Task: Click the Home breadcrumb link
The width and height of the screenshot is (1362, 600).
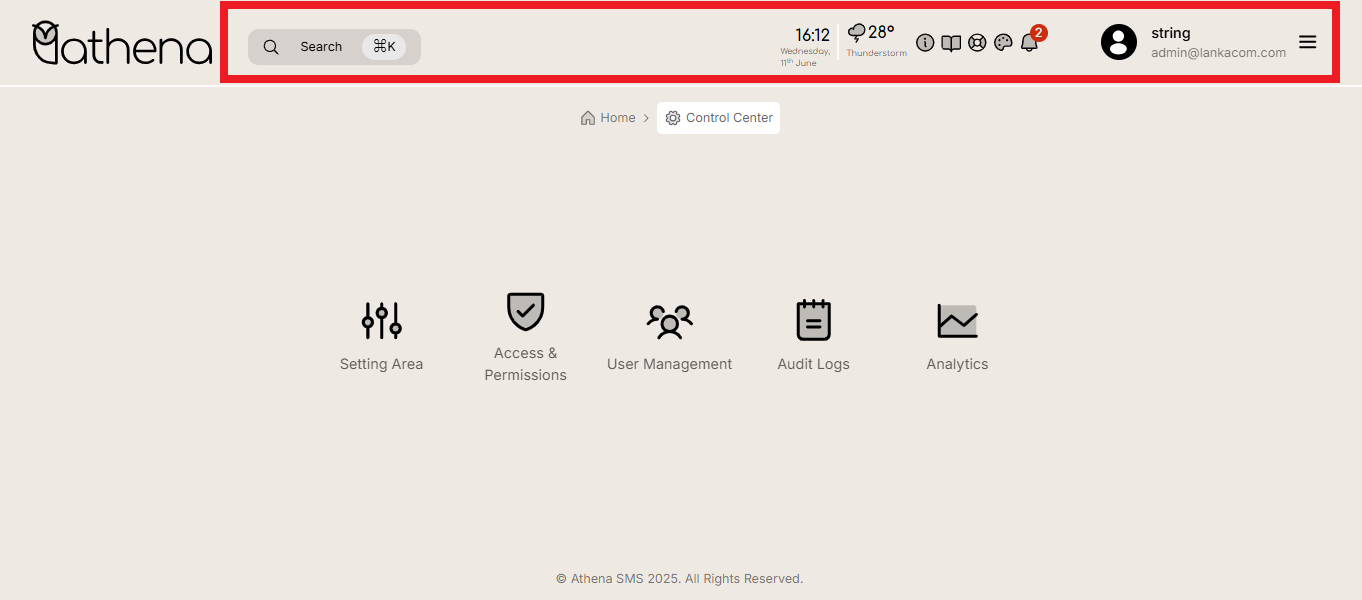Action: 608,118
